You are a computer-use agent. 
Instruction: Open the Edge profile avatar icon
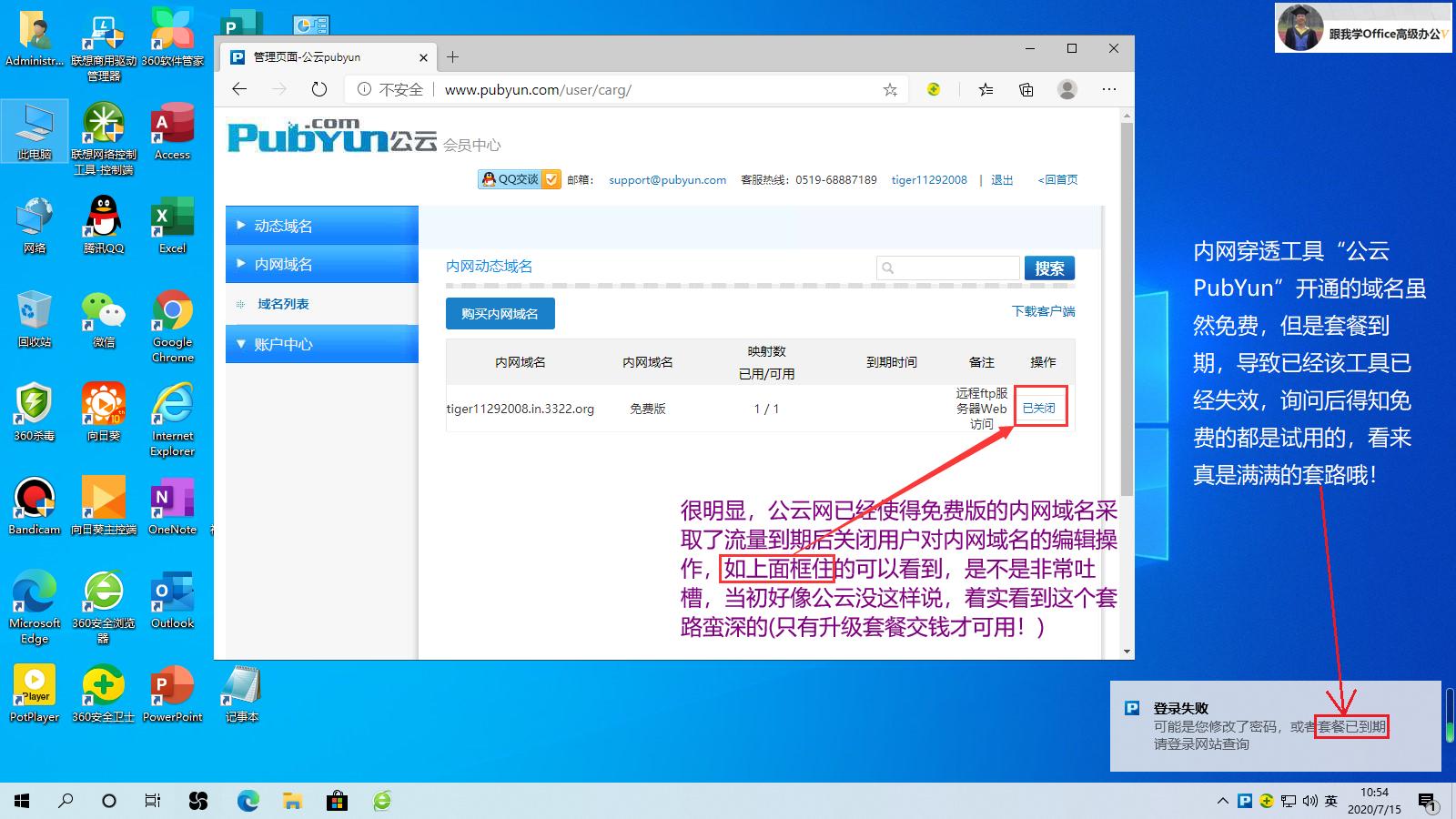click(1067, 89)
